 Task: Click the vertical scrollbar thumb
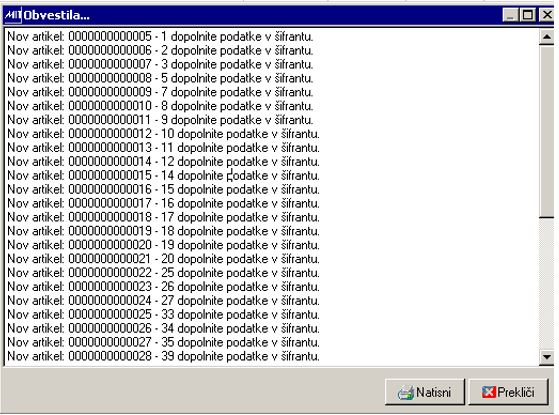coord(547,130)
